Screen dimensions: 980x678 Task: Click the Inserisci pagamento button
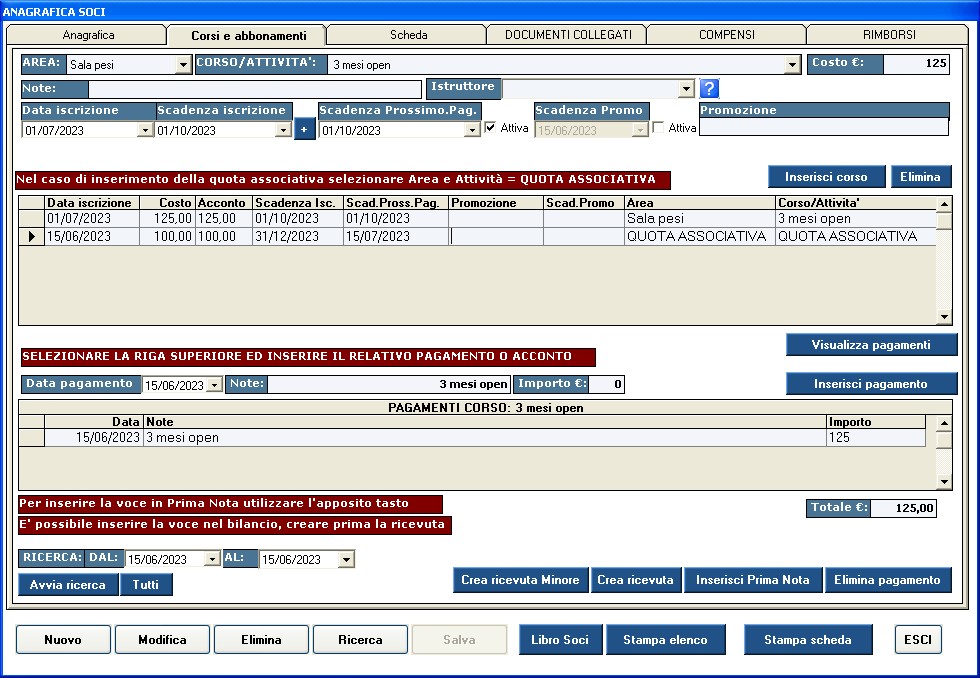tap(871, 384)
